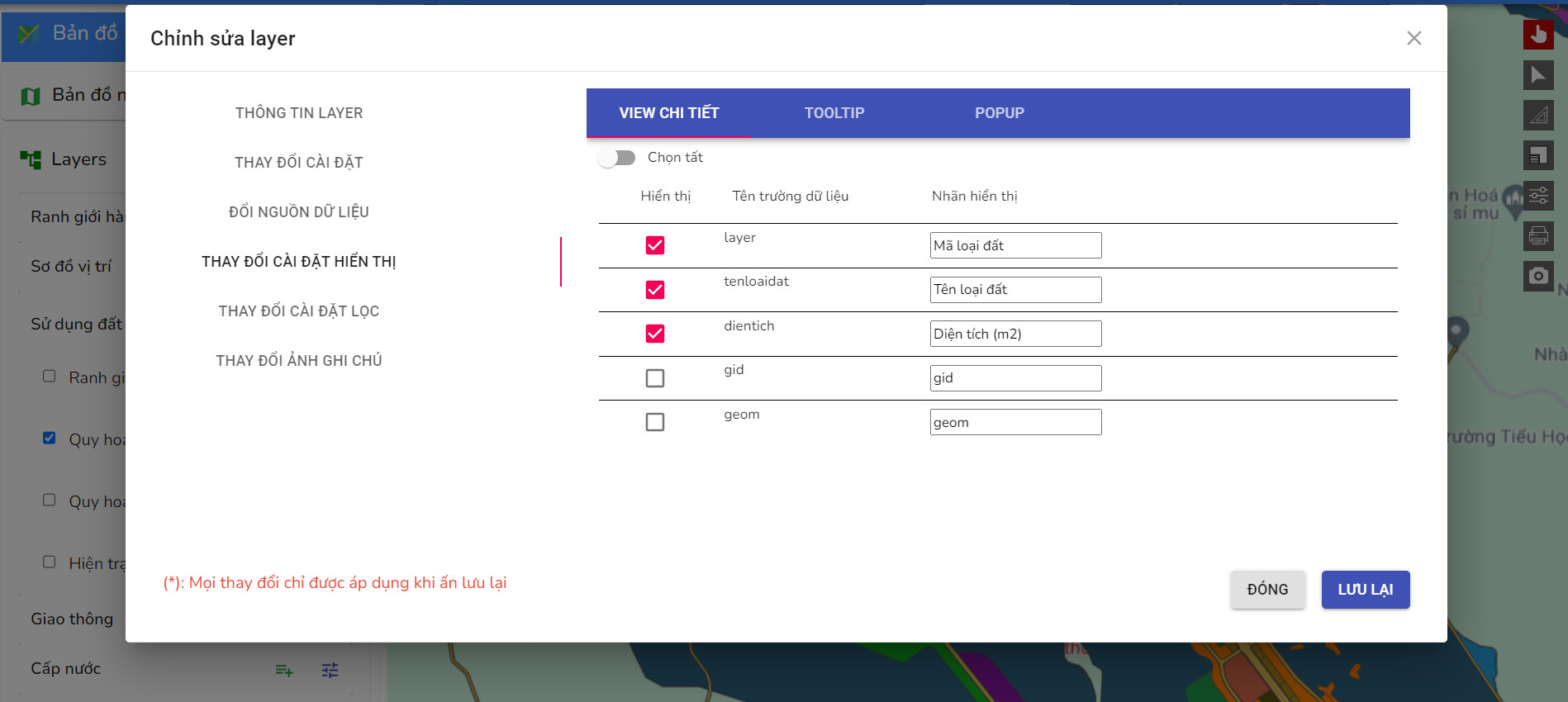The image size is (1568, 702).
Task: Edit the gid display label field
Action: [x=1015, y=378]
